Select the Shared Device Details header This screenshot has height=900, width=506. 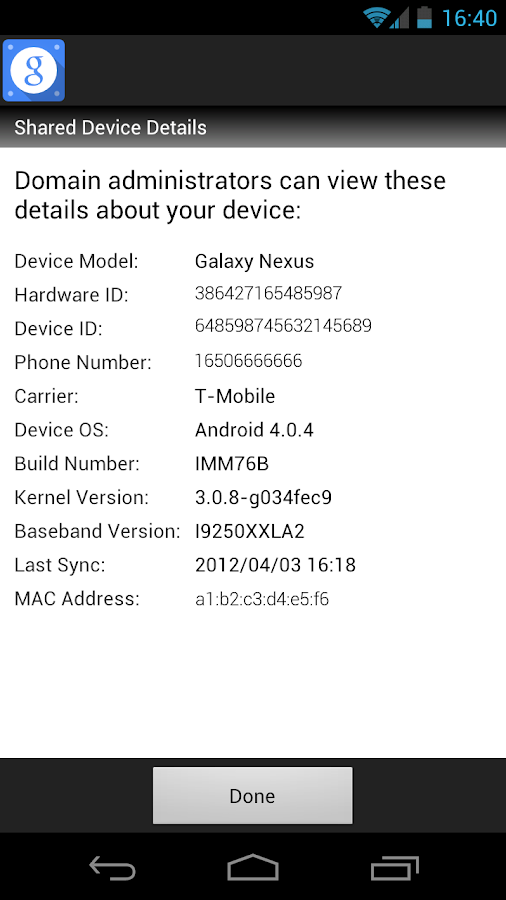point(110,127)
